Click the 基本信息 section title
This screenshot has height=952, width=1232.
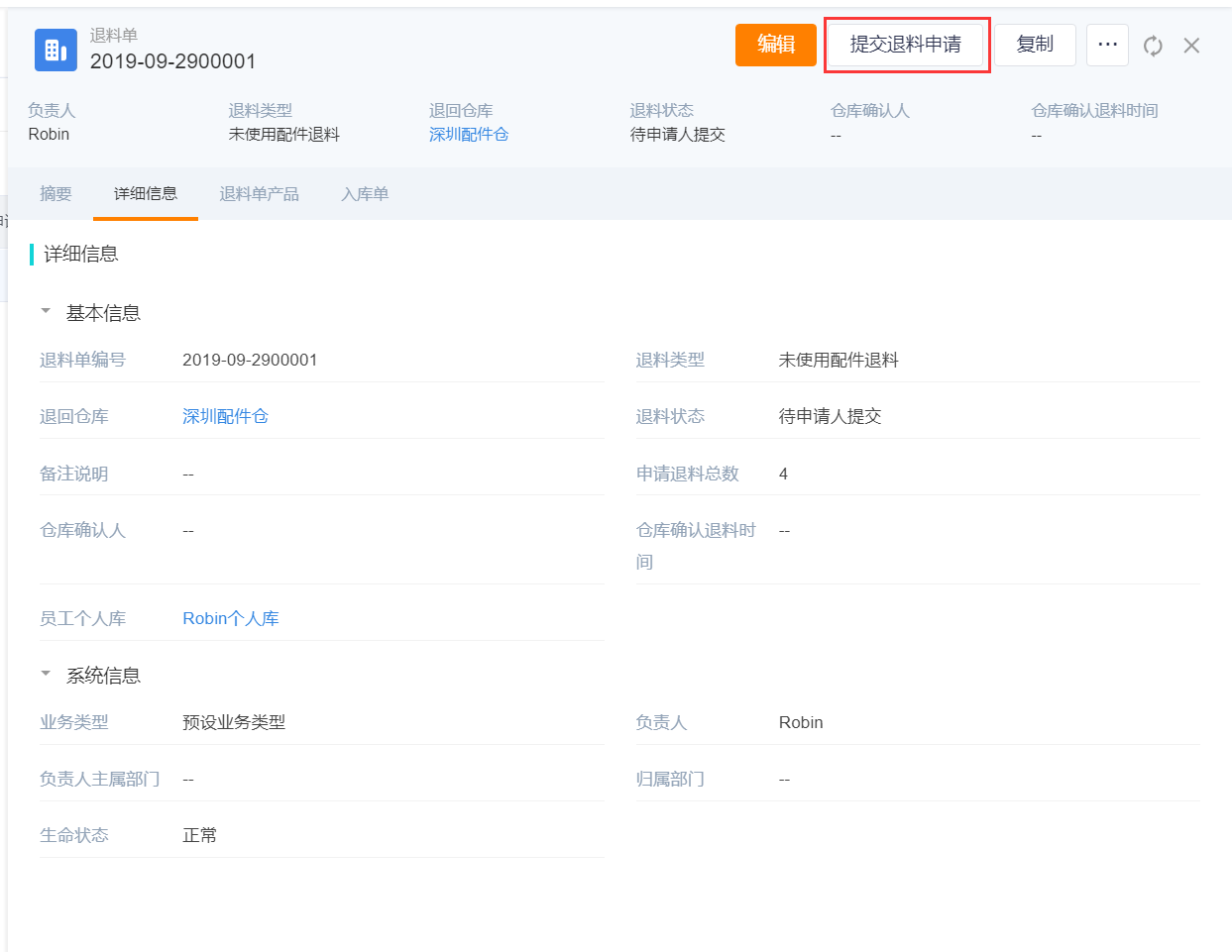103,313
